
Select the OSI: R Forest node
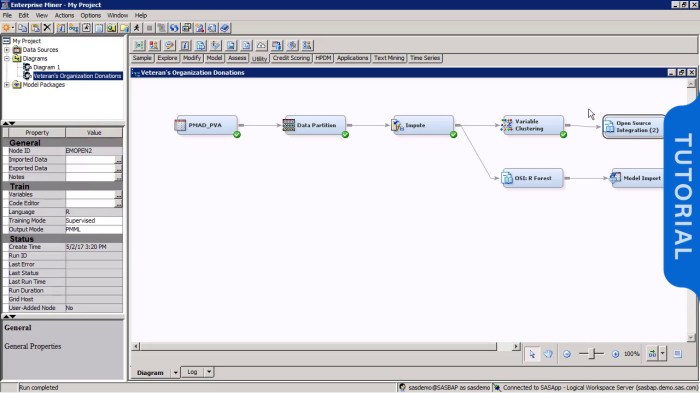click(x=532, y=178)
